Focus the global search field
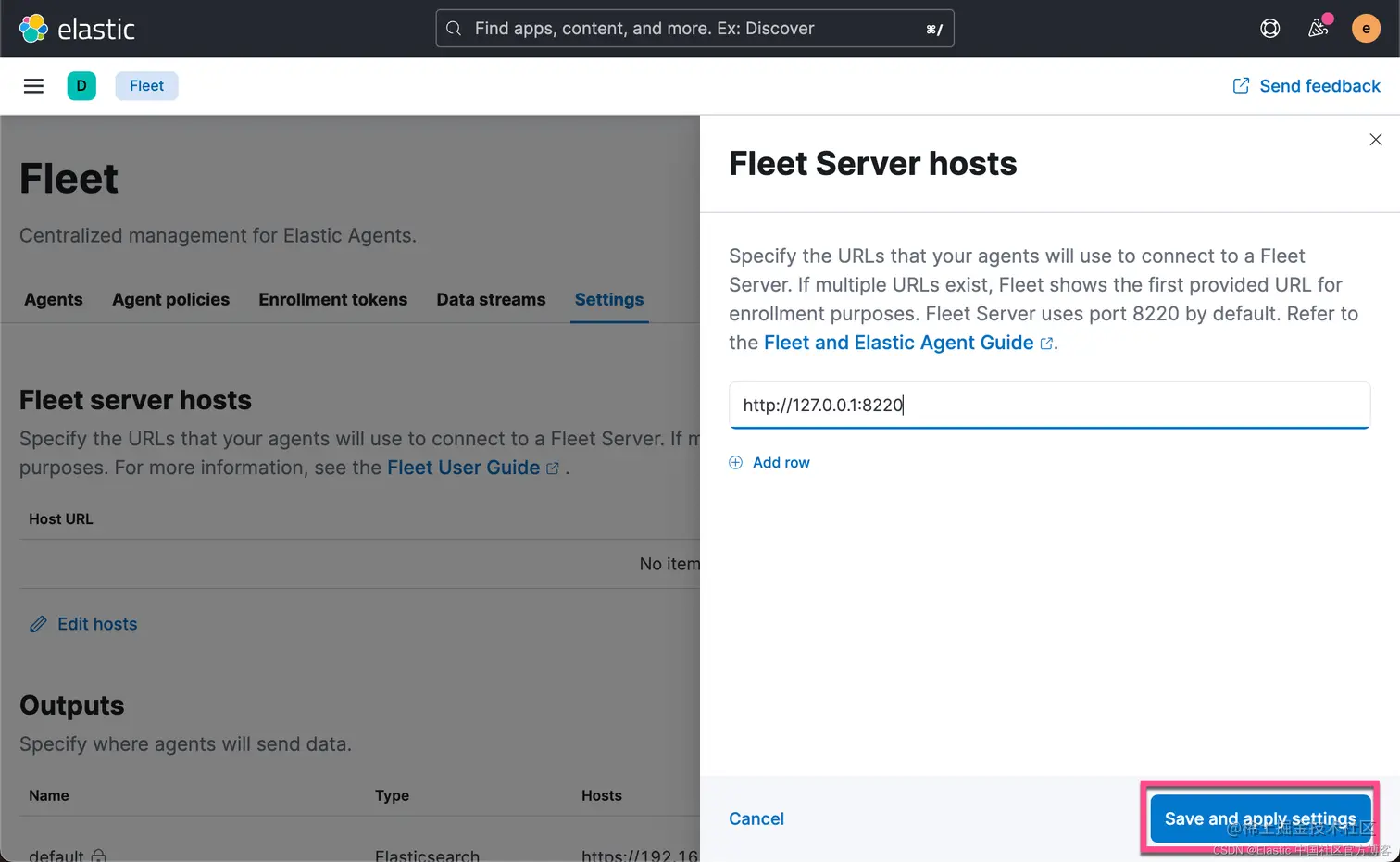Screen dimensions: 1400x862 (694, 29)
